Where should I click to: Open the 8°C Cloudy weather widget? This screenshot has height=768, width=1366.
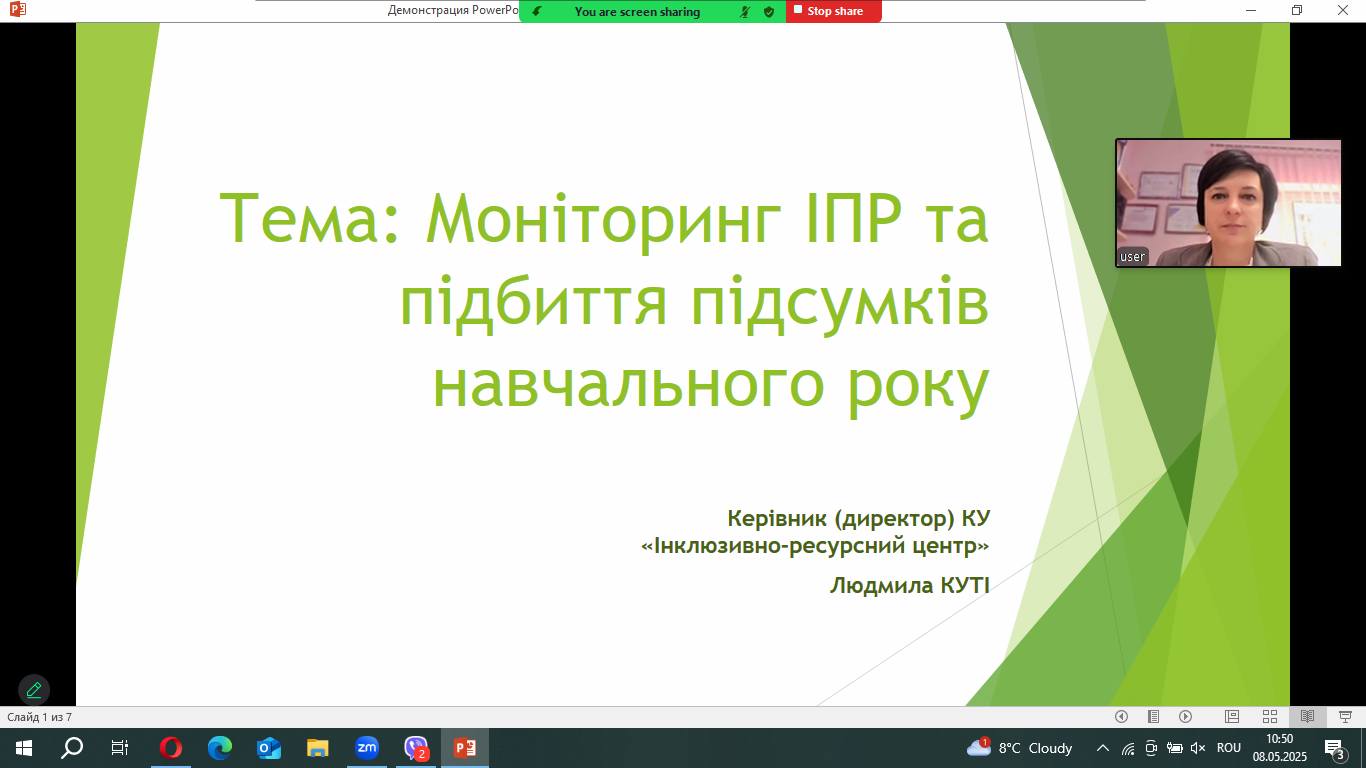(1019, 748)
